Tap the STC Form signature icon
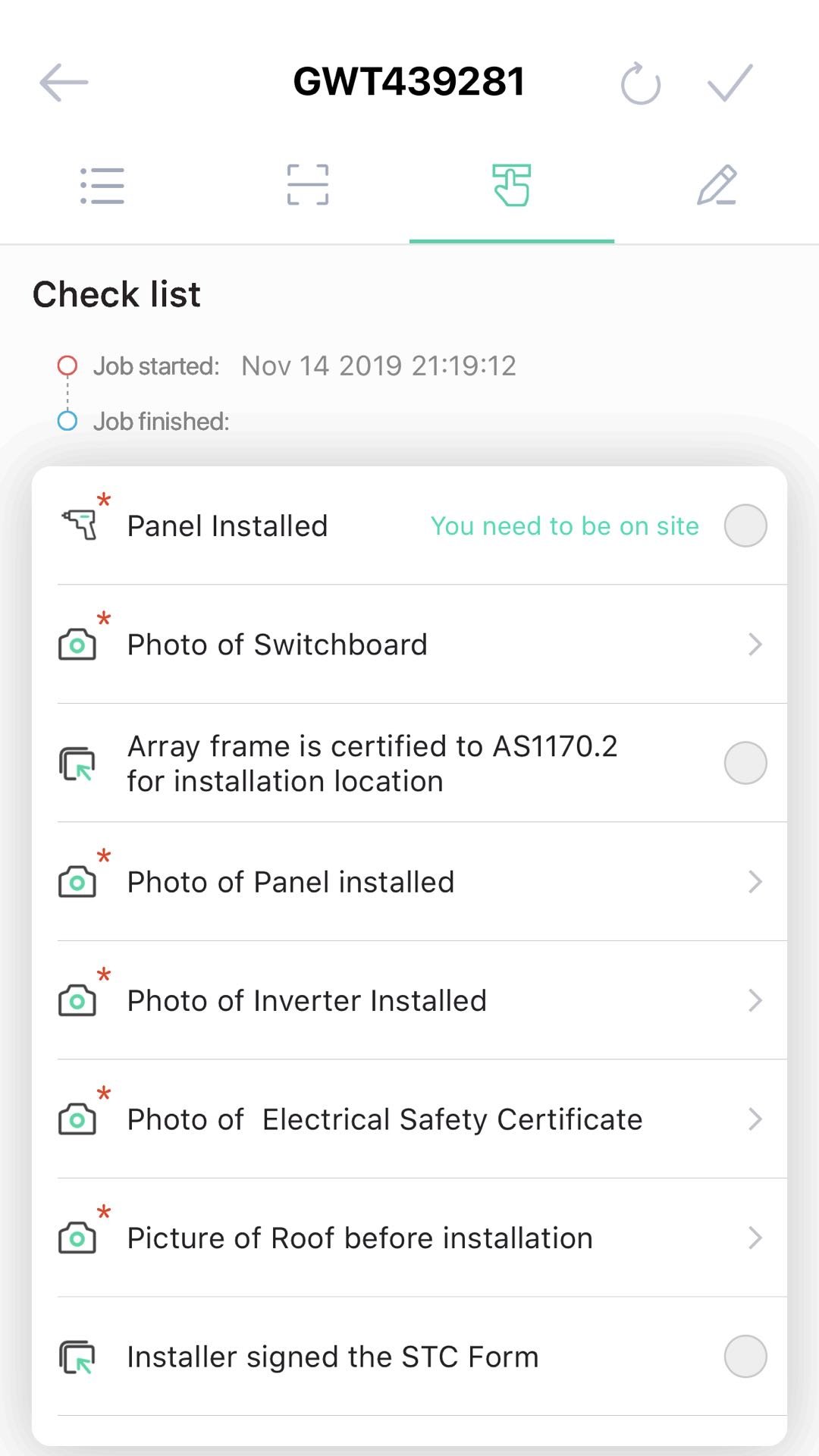 77,1357
